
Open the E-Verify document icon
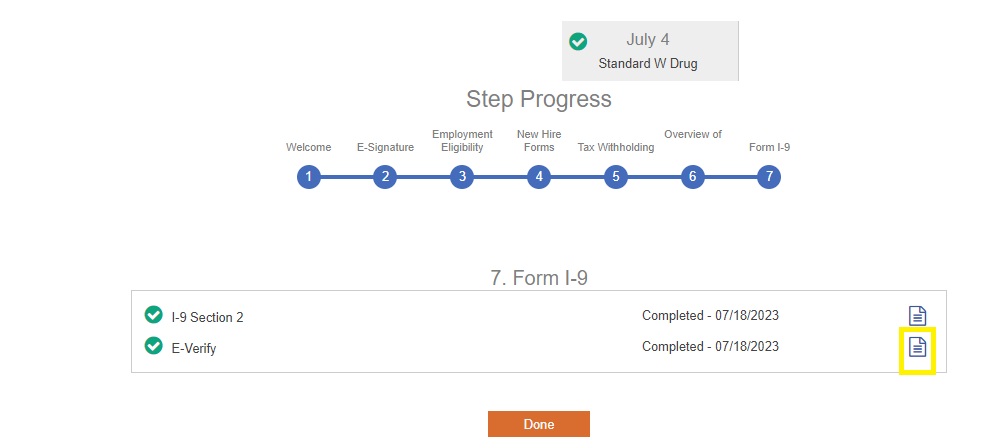point(917,347)
